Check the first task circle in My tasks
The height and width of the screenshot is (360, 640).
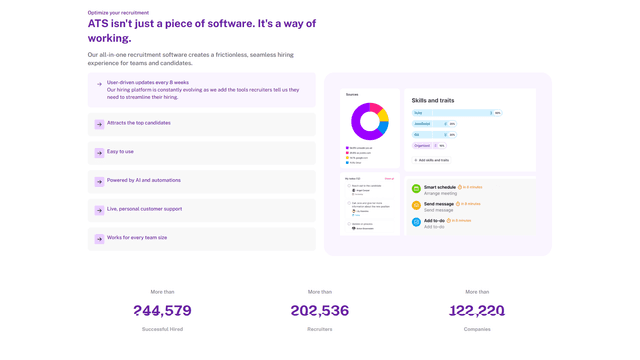[x=349, y=186]
